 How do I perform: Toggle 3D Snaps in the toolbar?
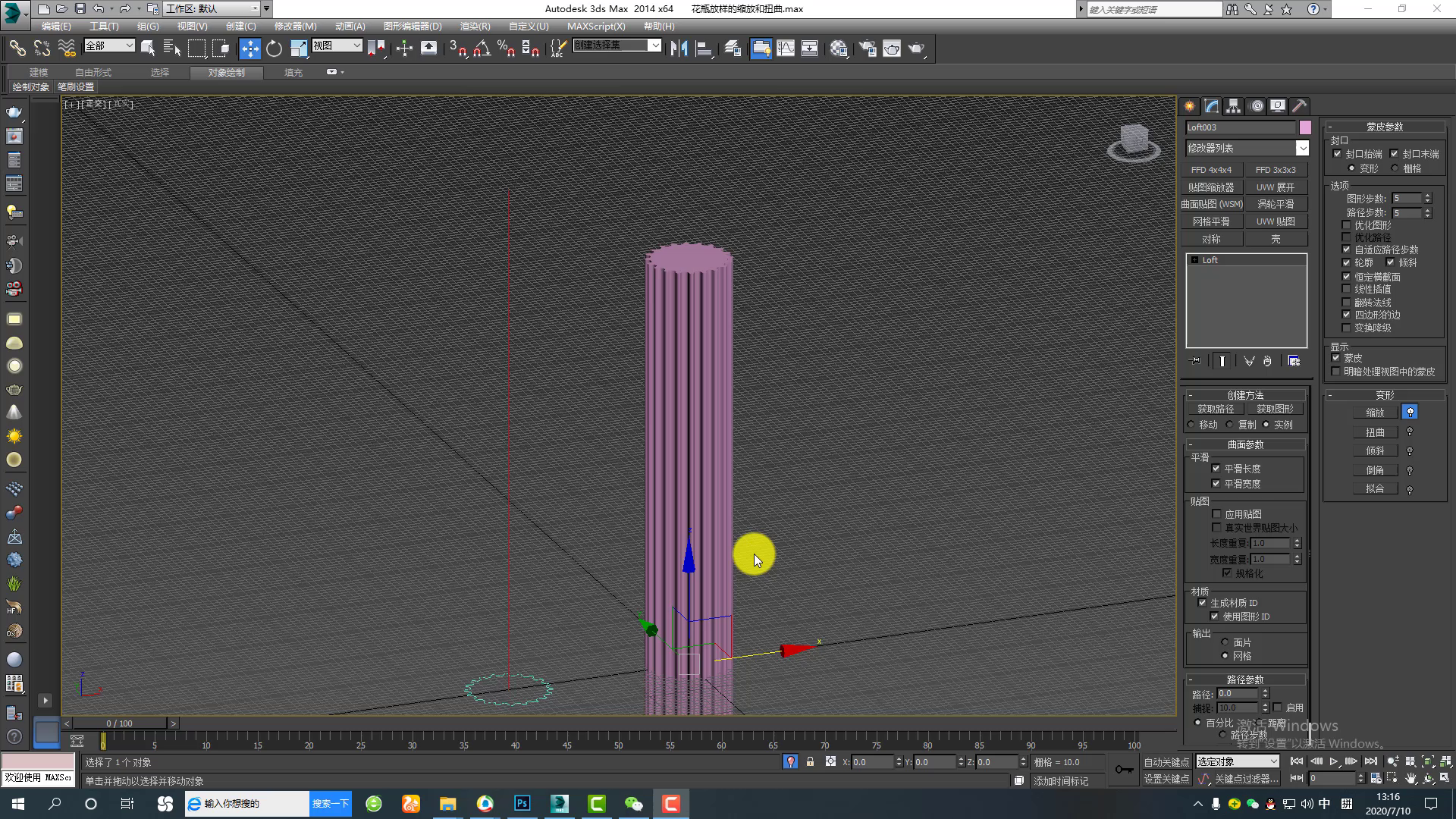[x=457, y=49]
